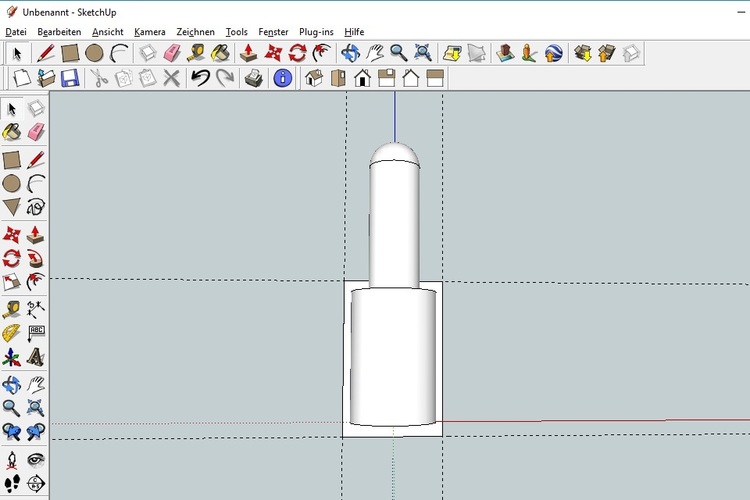Open Model Info with the blue i icon
The width and height of the screenshot is (750, 500).
pyautogui.click(x=283, y=78)
